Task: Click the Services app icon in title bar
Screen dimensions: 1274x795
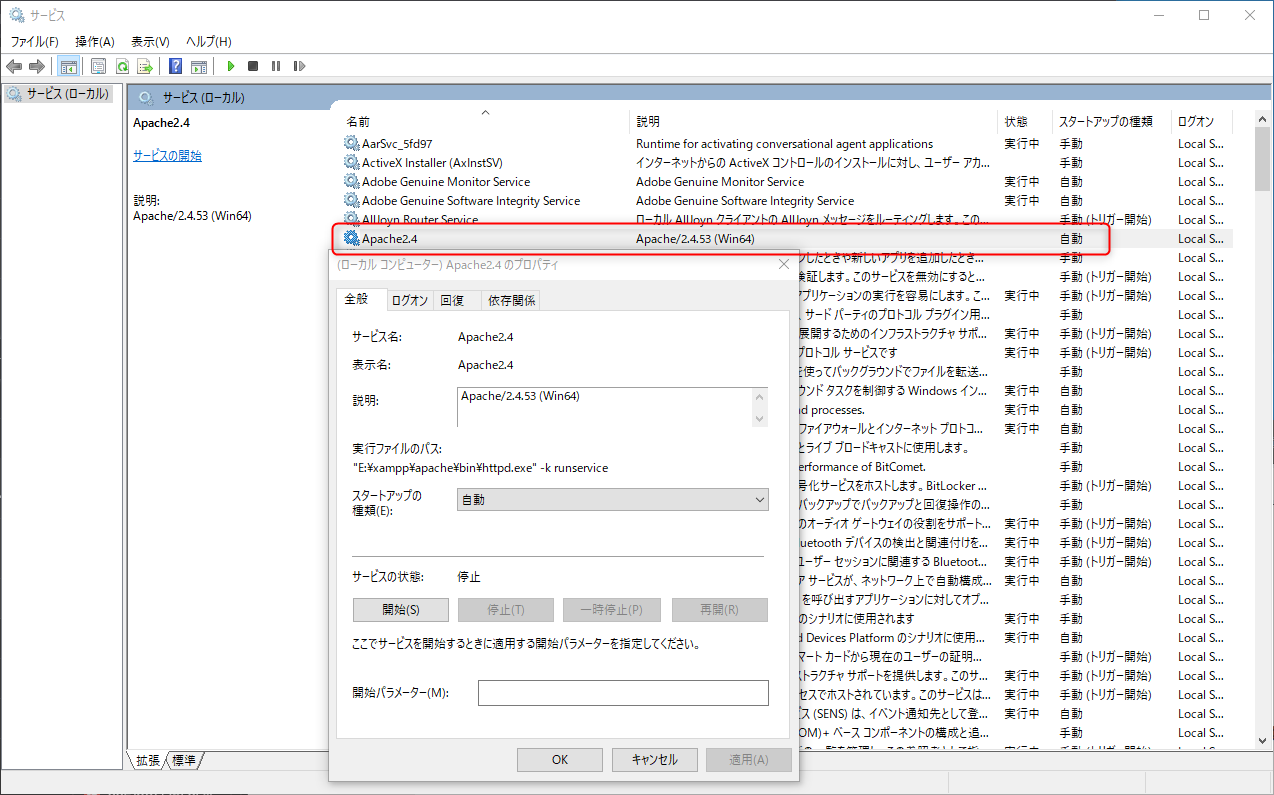Action: (x=17, y=15)
